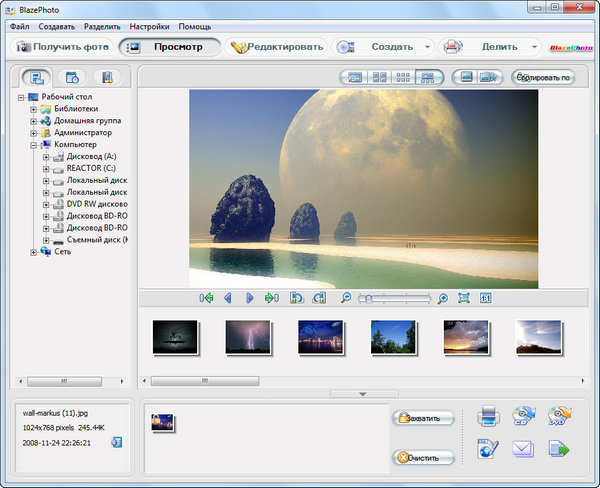This screenshot has width=600, height=488.
Task: Collapse the Компьютер tree node
Action: coord(33,144)
